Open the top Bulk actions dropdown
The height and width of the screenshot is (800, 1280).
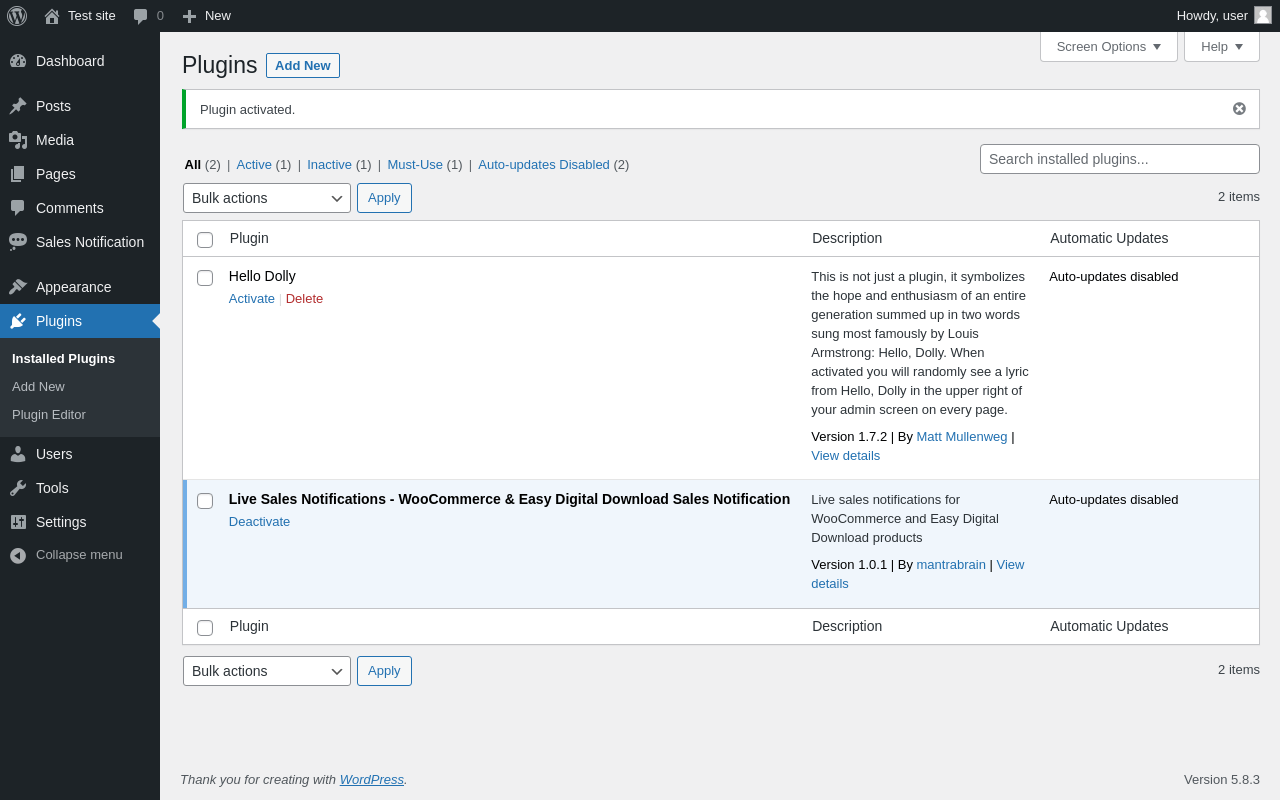pos(266,198)
